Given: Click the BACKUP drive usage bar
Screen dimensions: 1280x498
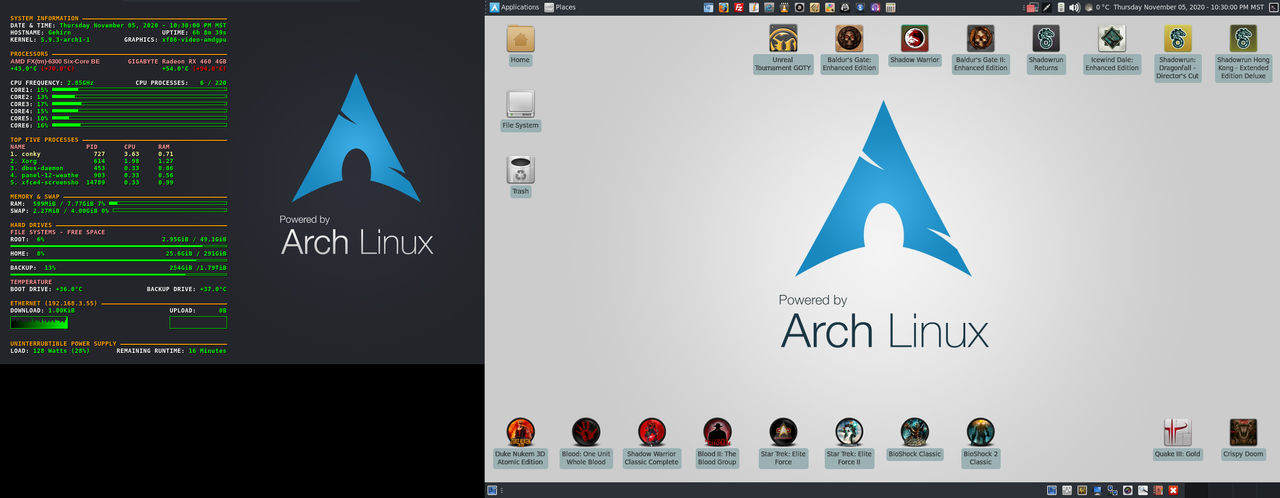Looking at the screenshot, I should pyautogui.click(x=118, y=274).
